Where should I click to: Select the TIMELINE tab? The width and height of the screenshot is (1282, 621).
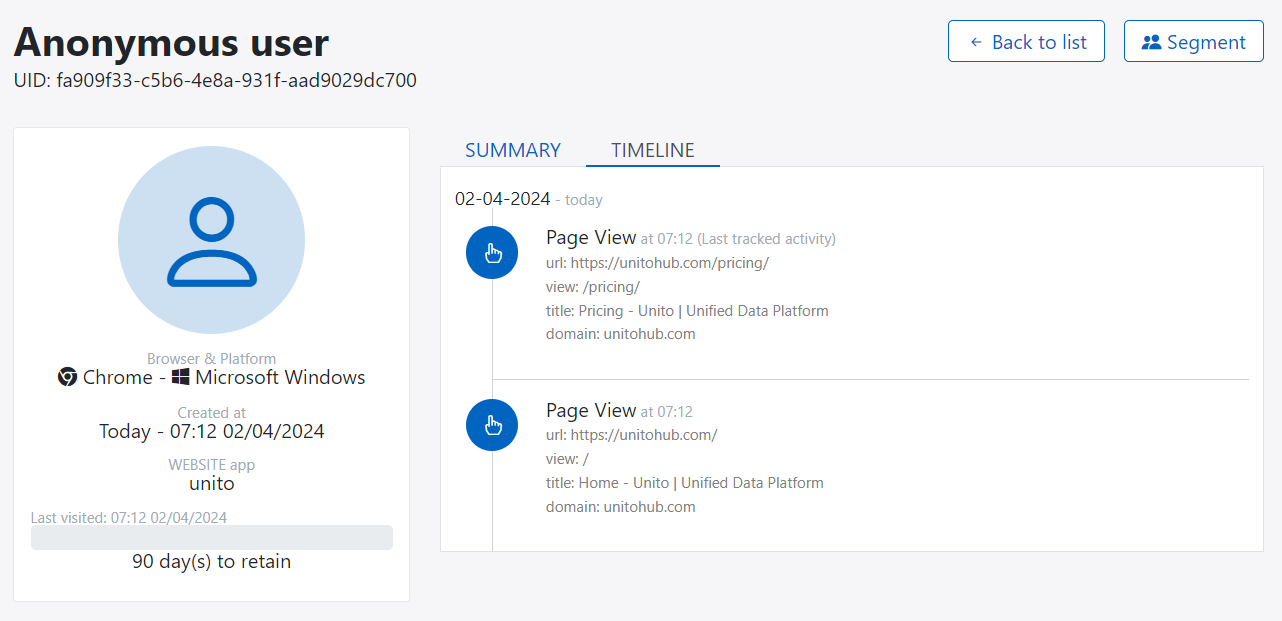[652, 150]
